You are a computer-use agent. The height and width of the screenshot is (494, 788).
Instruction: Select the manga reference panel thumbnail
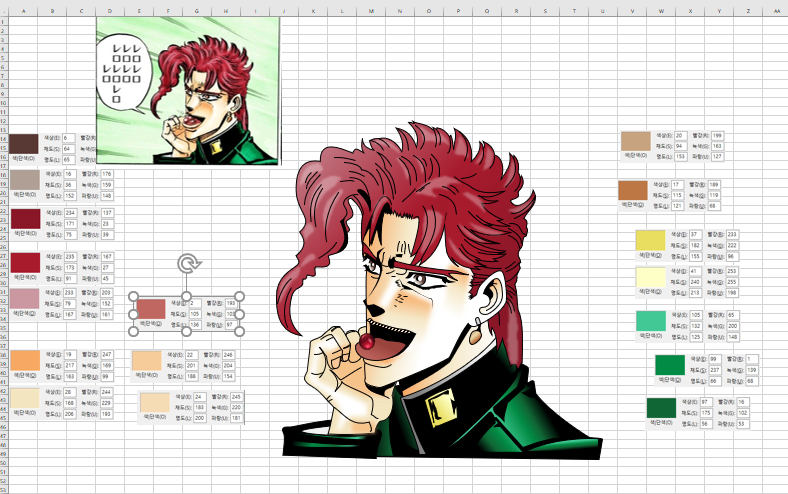click(x=188, y=90)
